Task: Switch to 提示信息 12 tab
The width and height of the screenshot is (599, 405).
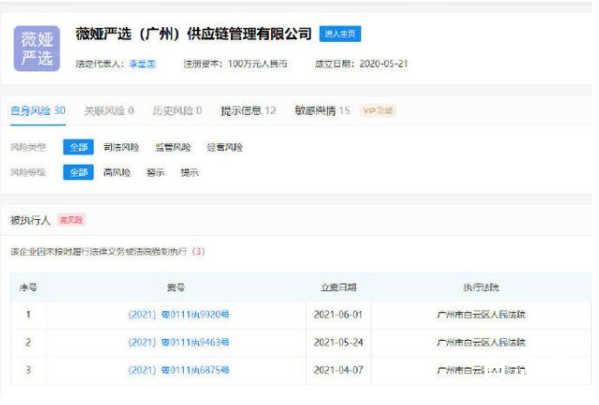Action: [x=248, y=111]
